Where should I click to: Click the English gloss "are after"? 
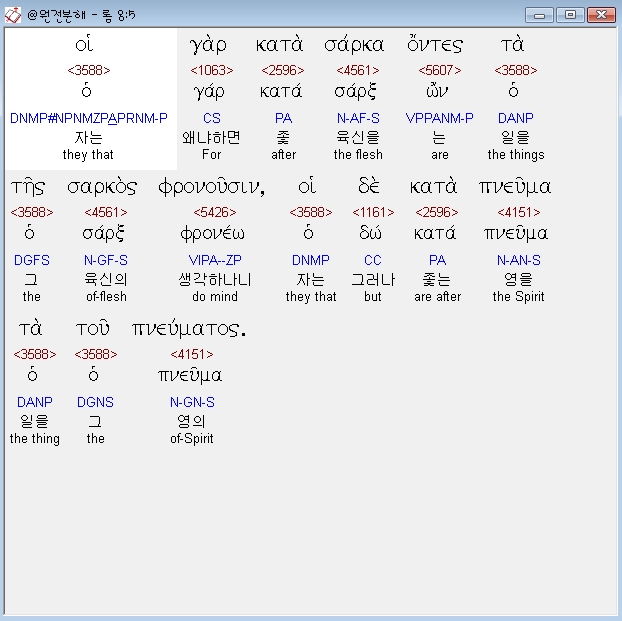(438, 297)
